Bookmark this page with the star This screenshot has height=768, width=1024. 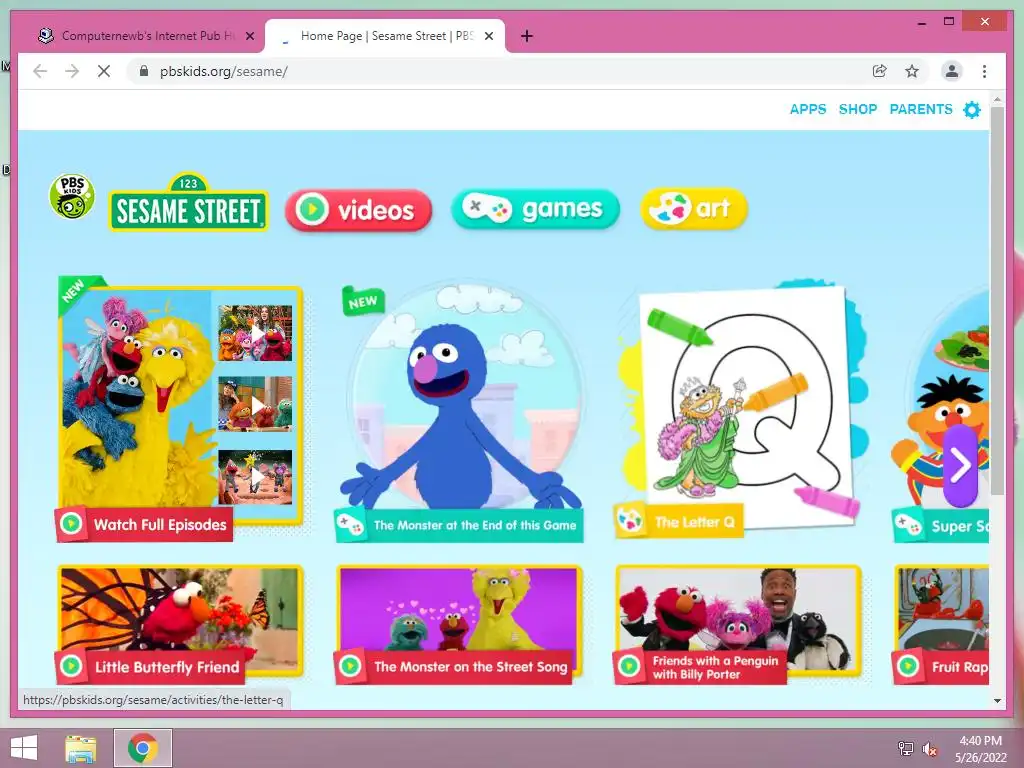pos(912,71)
